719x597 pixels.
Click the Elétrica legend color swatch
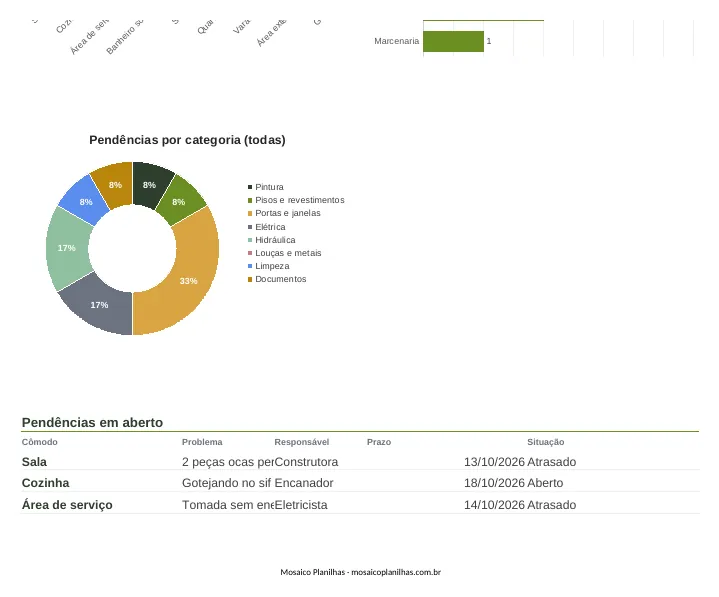click(x=250, y=227)
